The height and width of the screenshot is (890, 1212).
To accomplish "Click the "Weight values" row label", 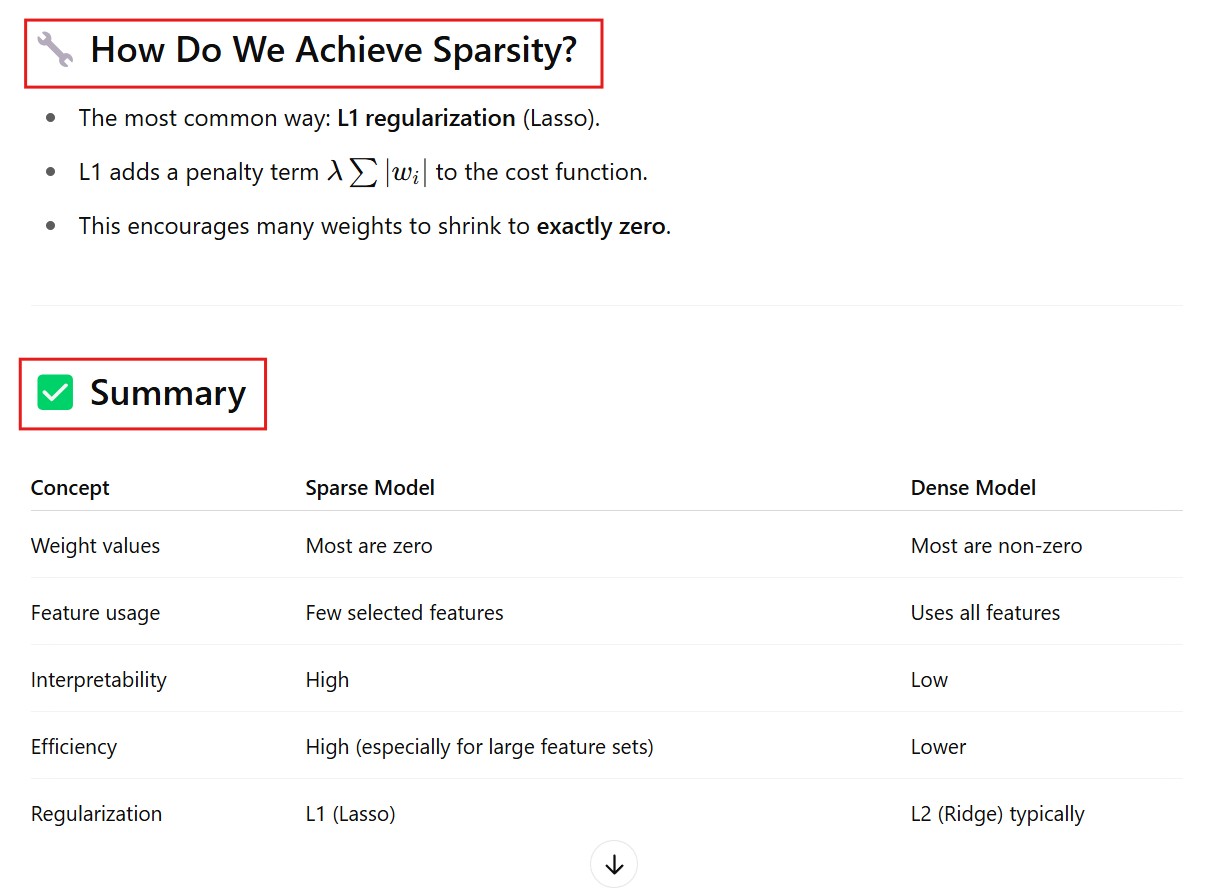I will (x=95, y=546).
